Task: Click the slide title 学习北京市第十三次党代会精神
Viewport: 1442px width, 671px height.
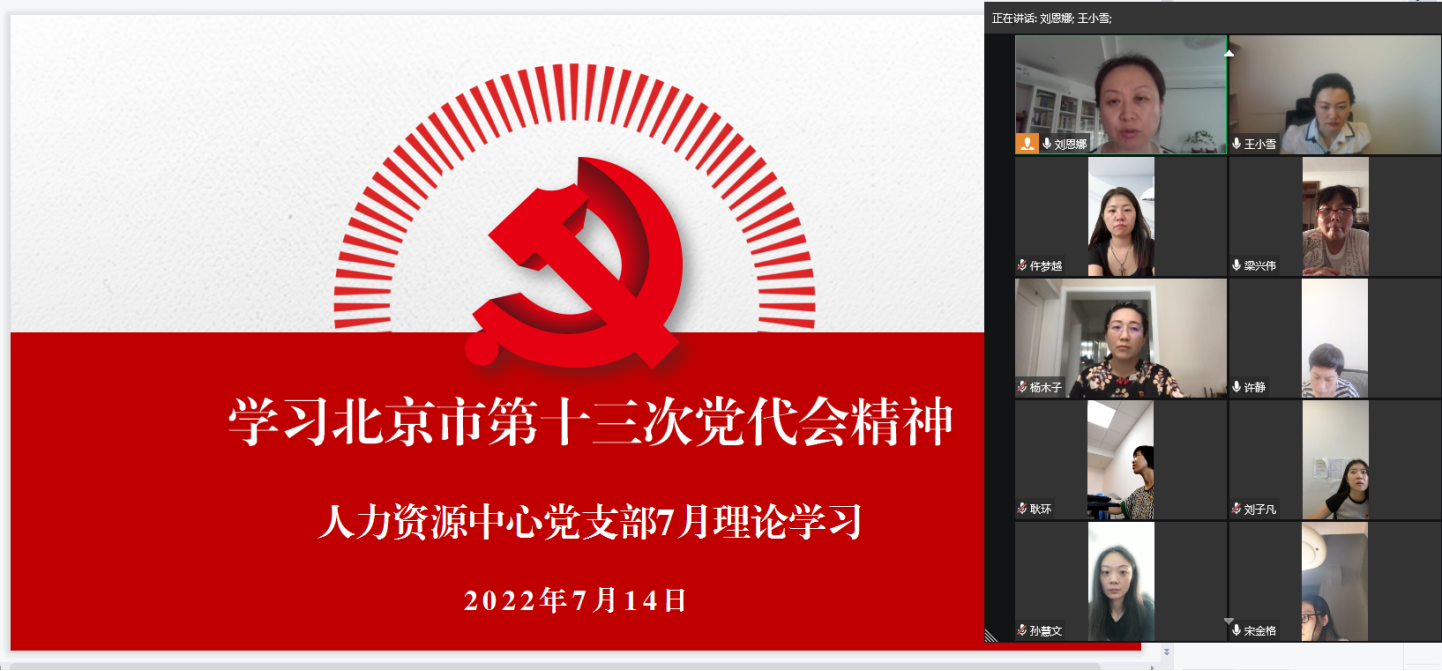Action: (x=590, y=423)
